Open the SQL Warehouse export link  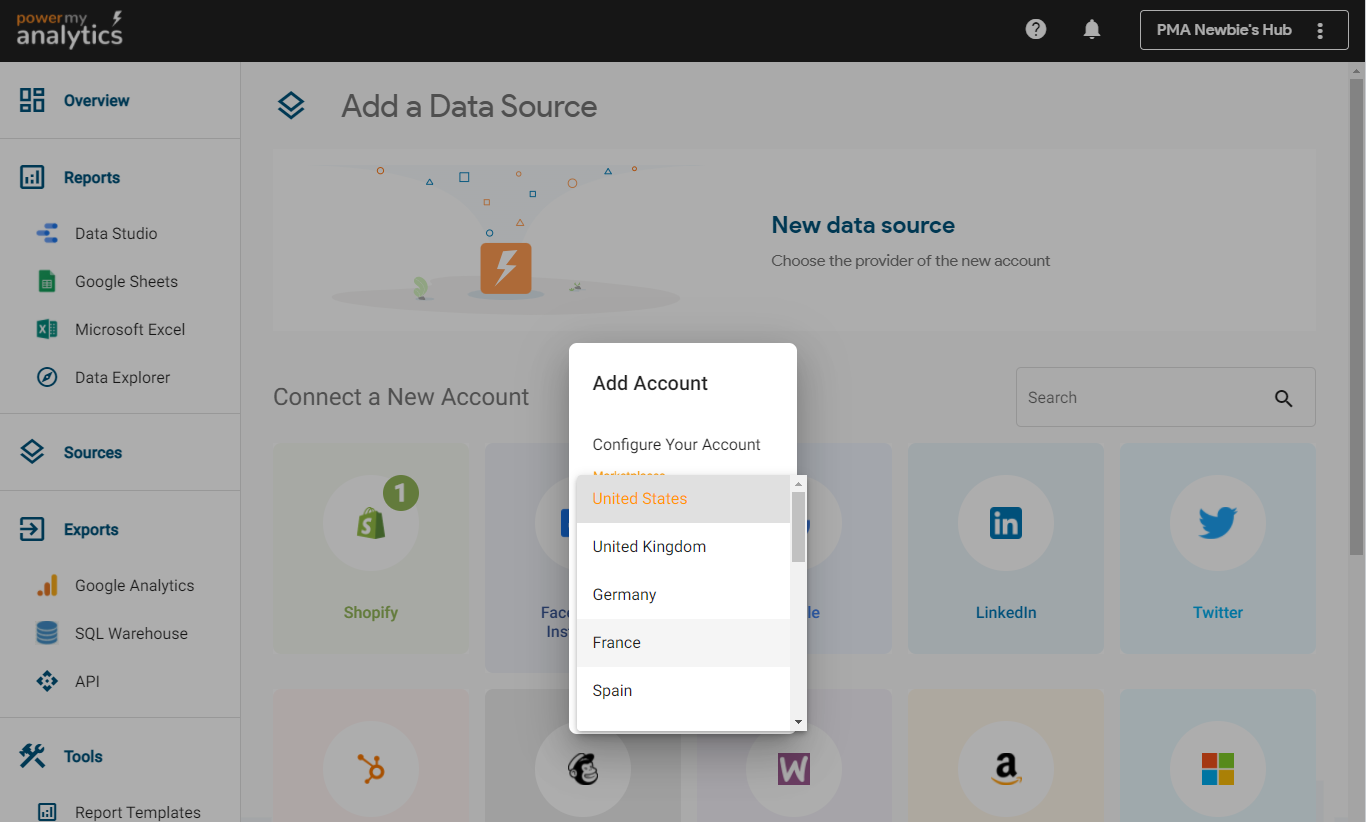click(130, 634)
